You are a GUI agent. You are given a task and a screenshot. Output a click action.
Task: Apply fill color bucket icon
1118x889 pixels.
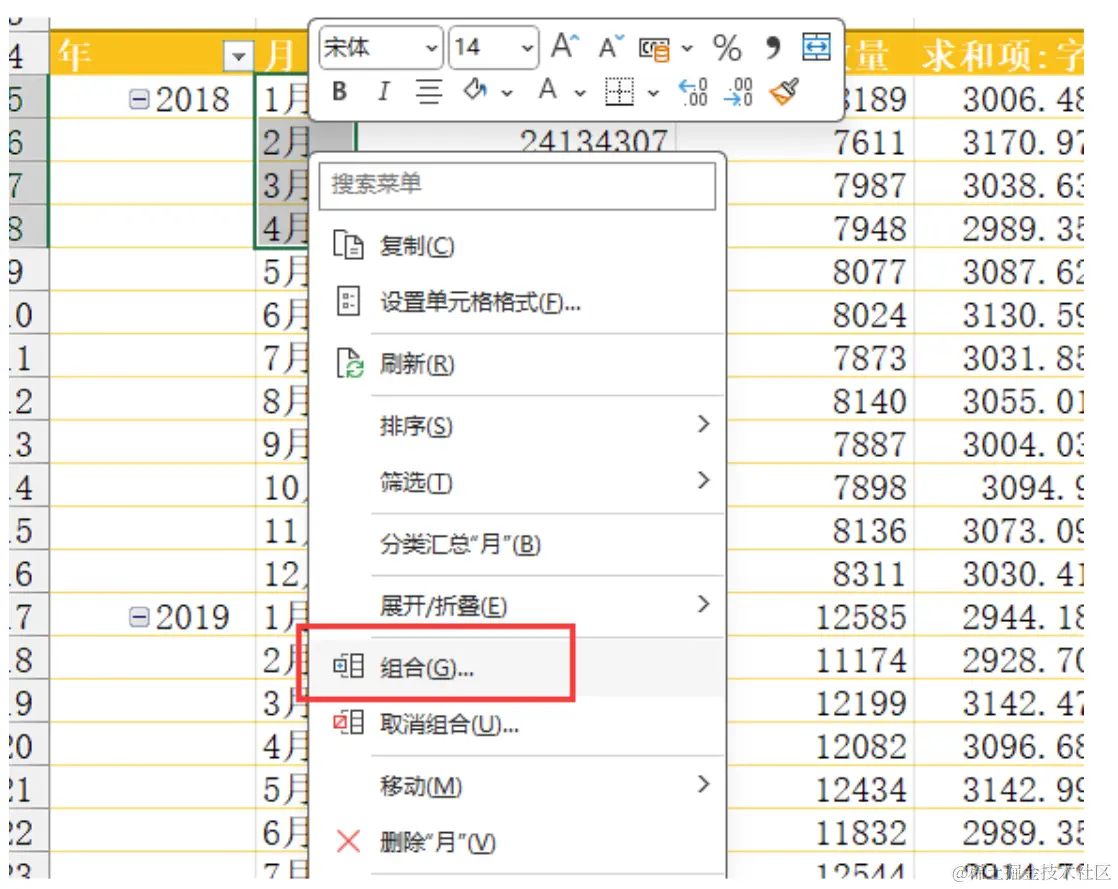pos(475,91)
